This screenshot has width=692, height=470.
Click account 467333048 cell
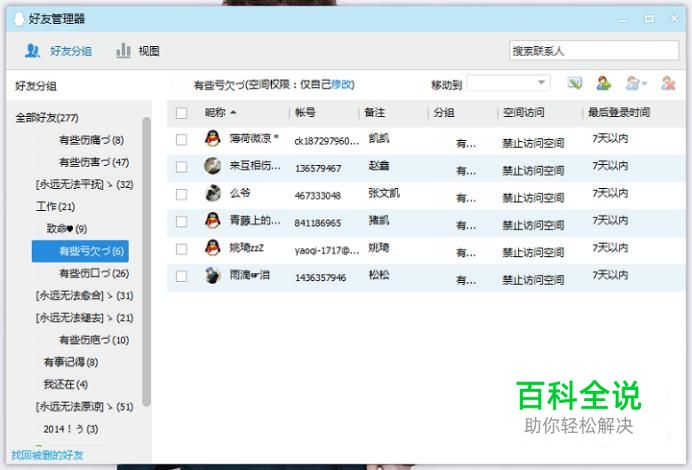tap(318, 196)
